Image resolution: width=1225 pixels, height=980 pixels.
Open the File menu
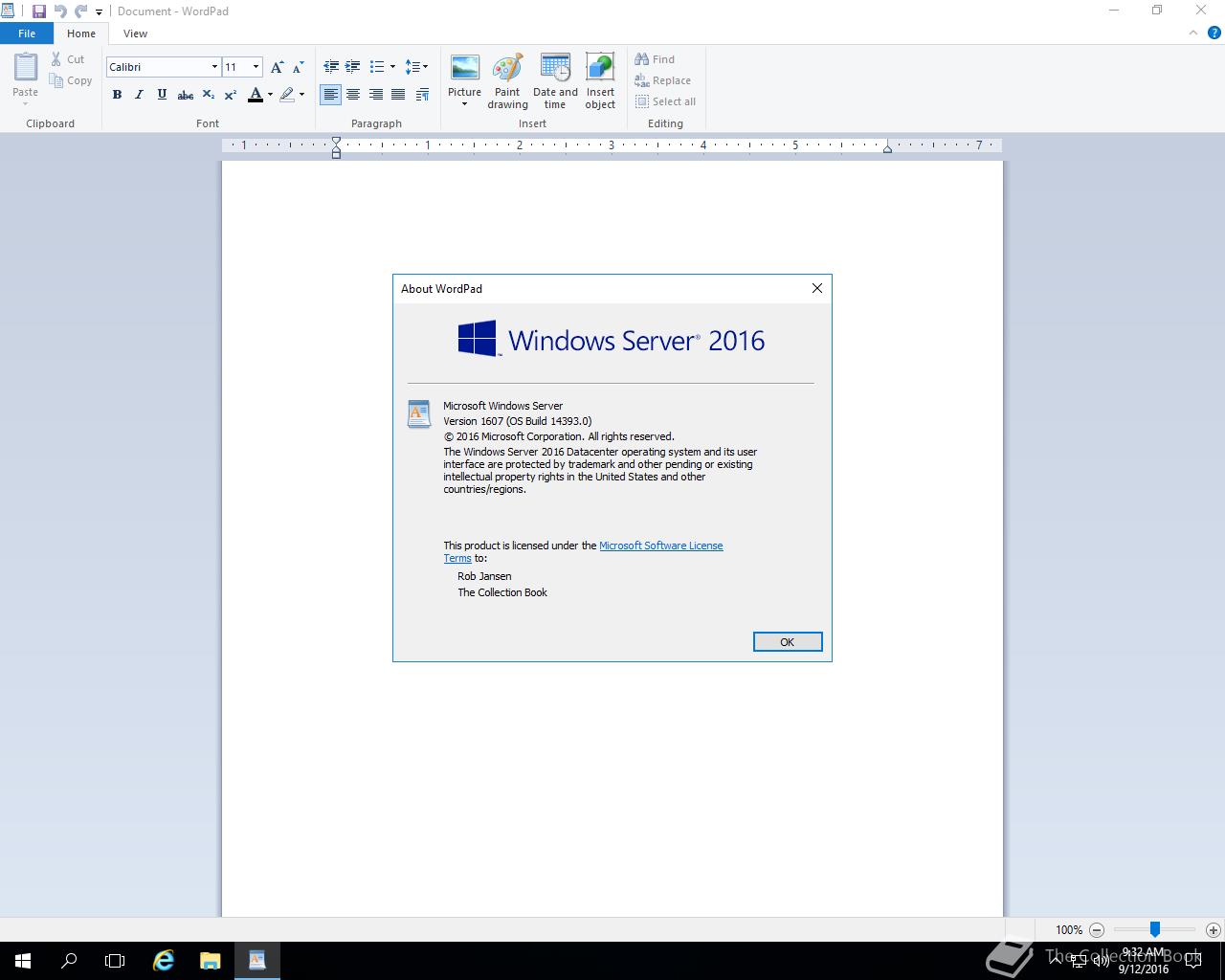(x=27, y=33)
